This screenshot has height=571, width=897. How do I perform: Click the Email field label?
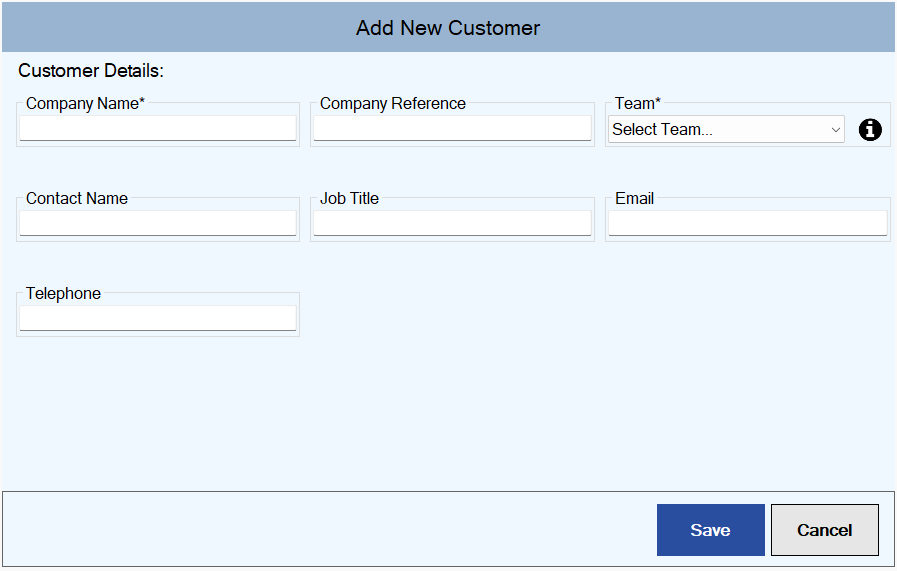click(634, 199)
